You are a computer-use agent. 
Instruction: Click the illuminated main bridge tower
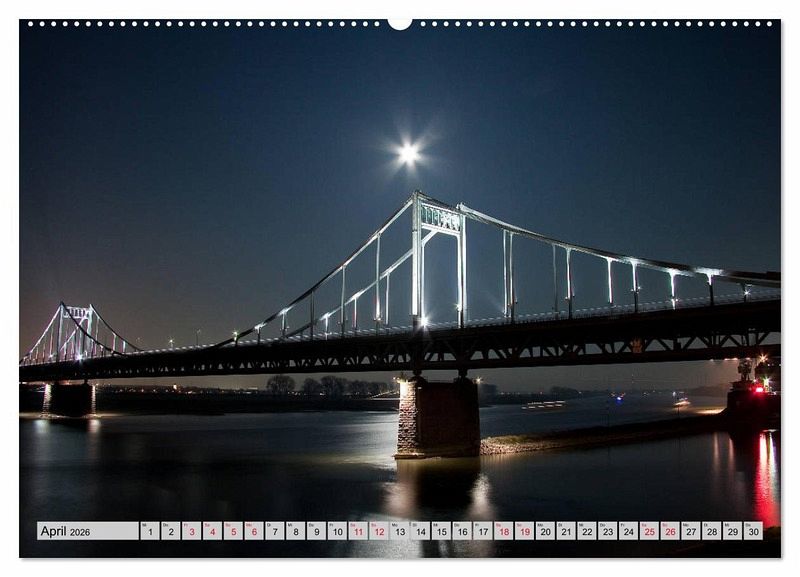coord(439,260)
